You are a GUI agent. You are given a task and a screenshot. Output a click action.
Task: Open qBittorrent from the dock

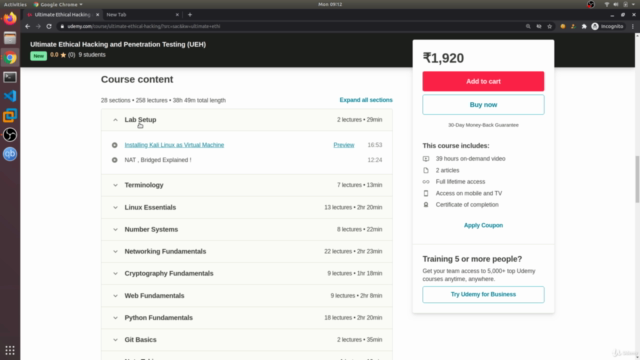tap(10, 154)
